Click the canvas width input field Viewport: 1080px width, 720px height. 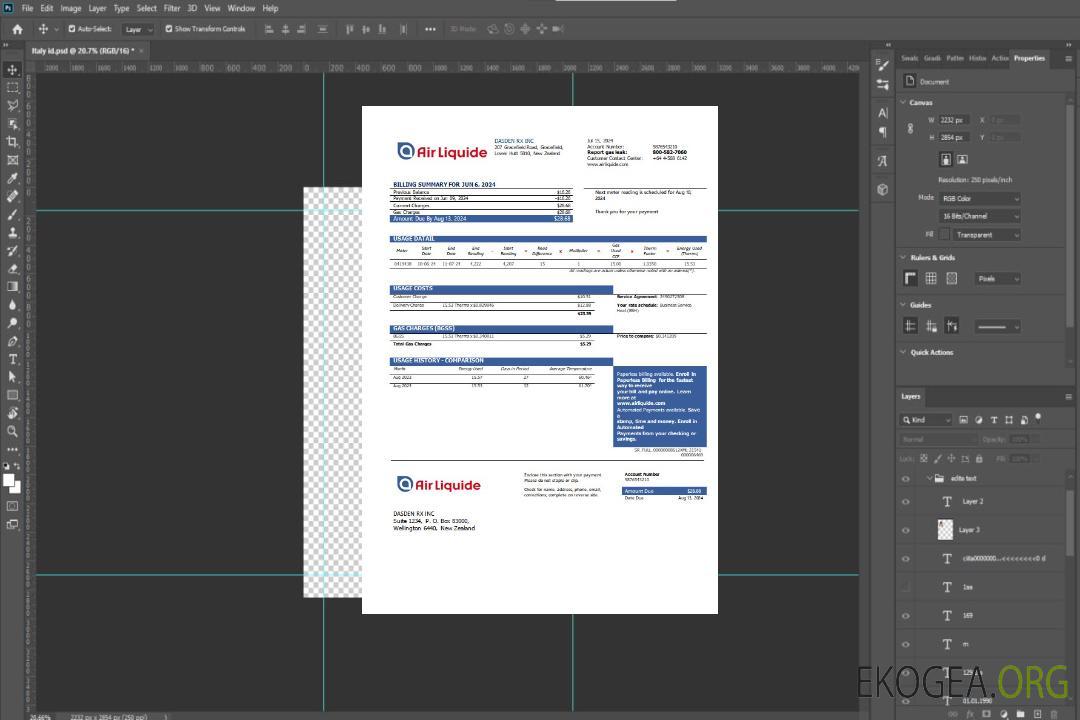(954, 120)
